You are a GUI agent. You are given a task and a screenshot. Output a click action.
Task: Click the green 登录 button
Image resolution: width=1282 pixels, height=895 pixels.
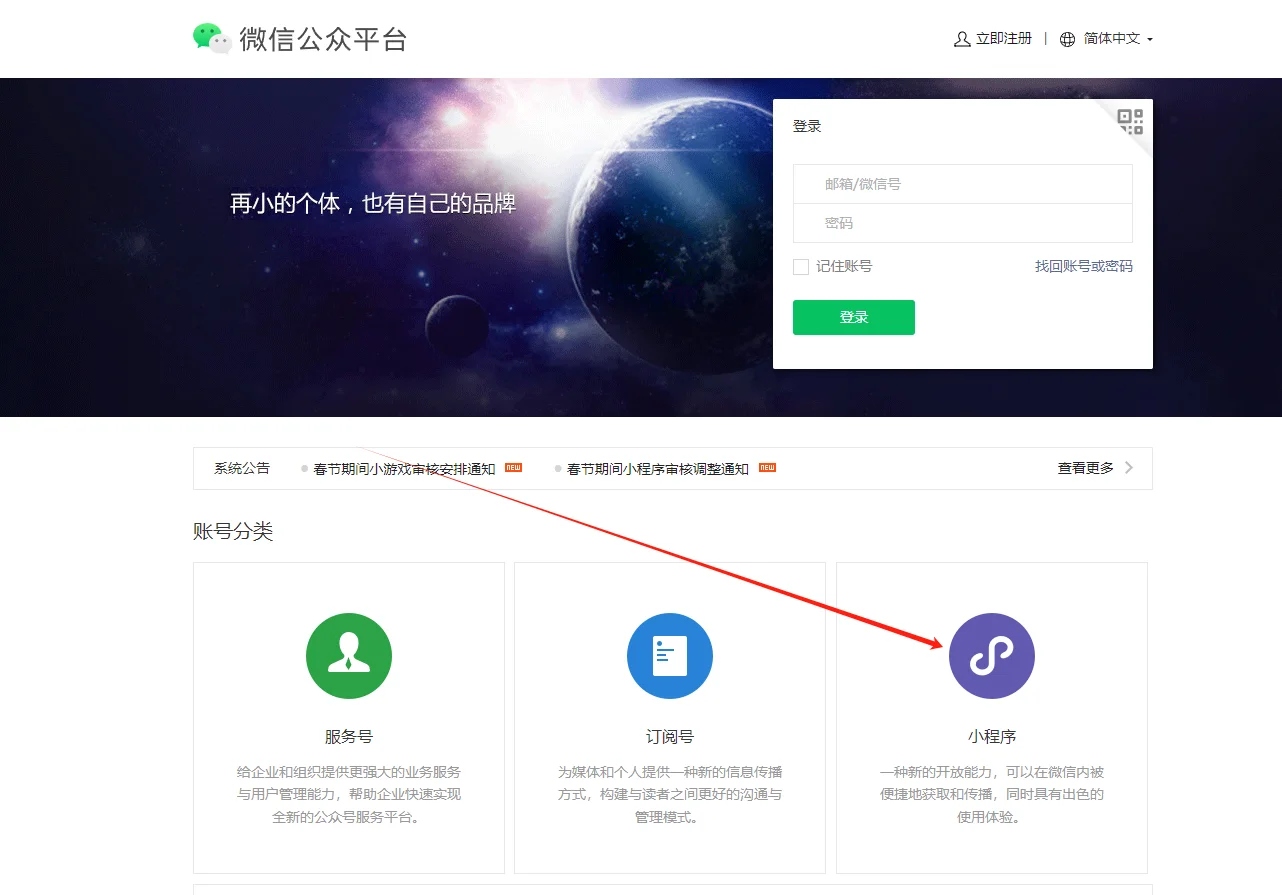pyautogui.click(x=854, y=317)
